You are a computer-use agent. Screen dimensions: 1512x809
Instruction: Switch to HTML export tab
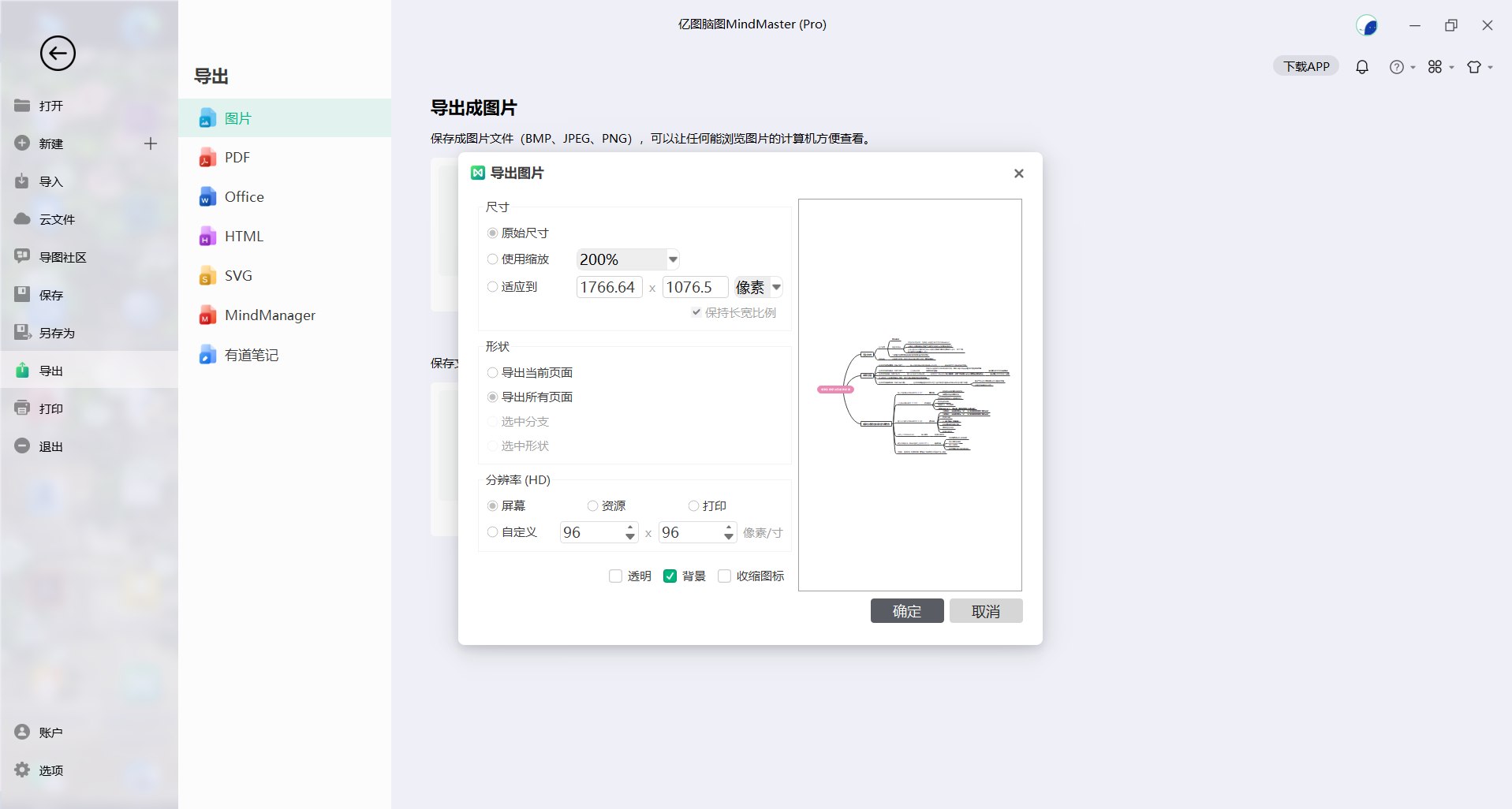[x=285, y=237]
